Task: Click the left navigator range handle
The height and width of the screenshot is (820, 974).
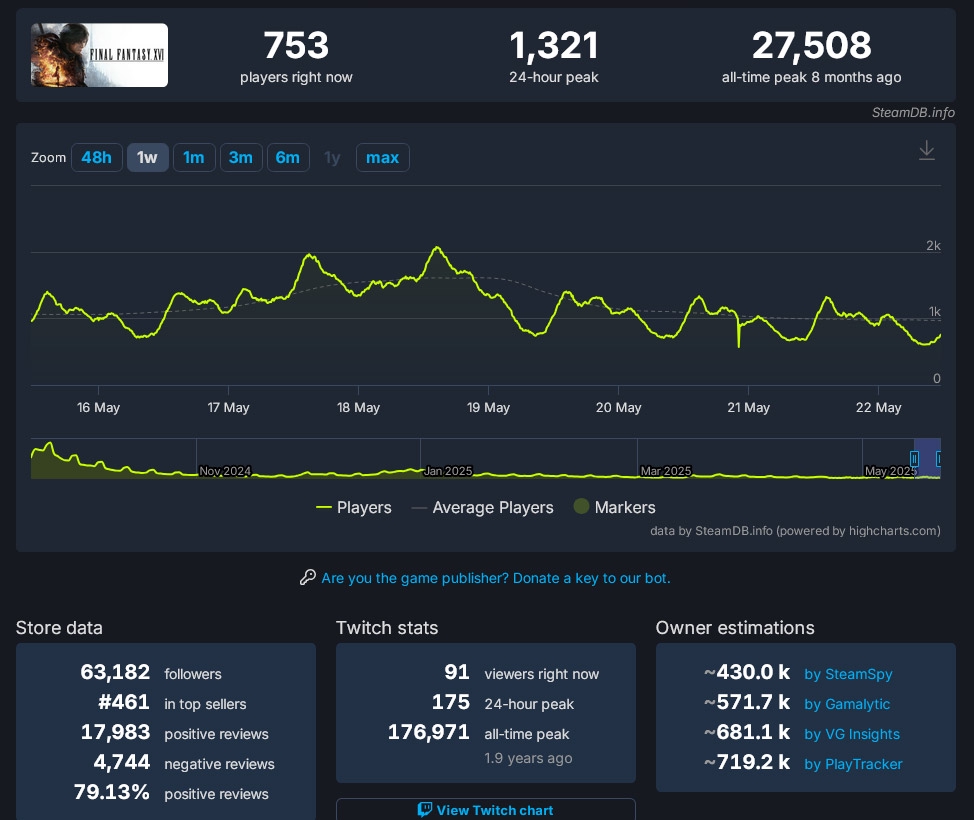Action: (x=914, y=458)
